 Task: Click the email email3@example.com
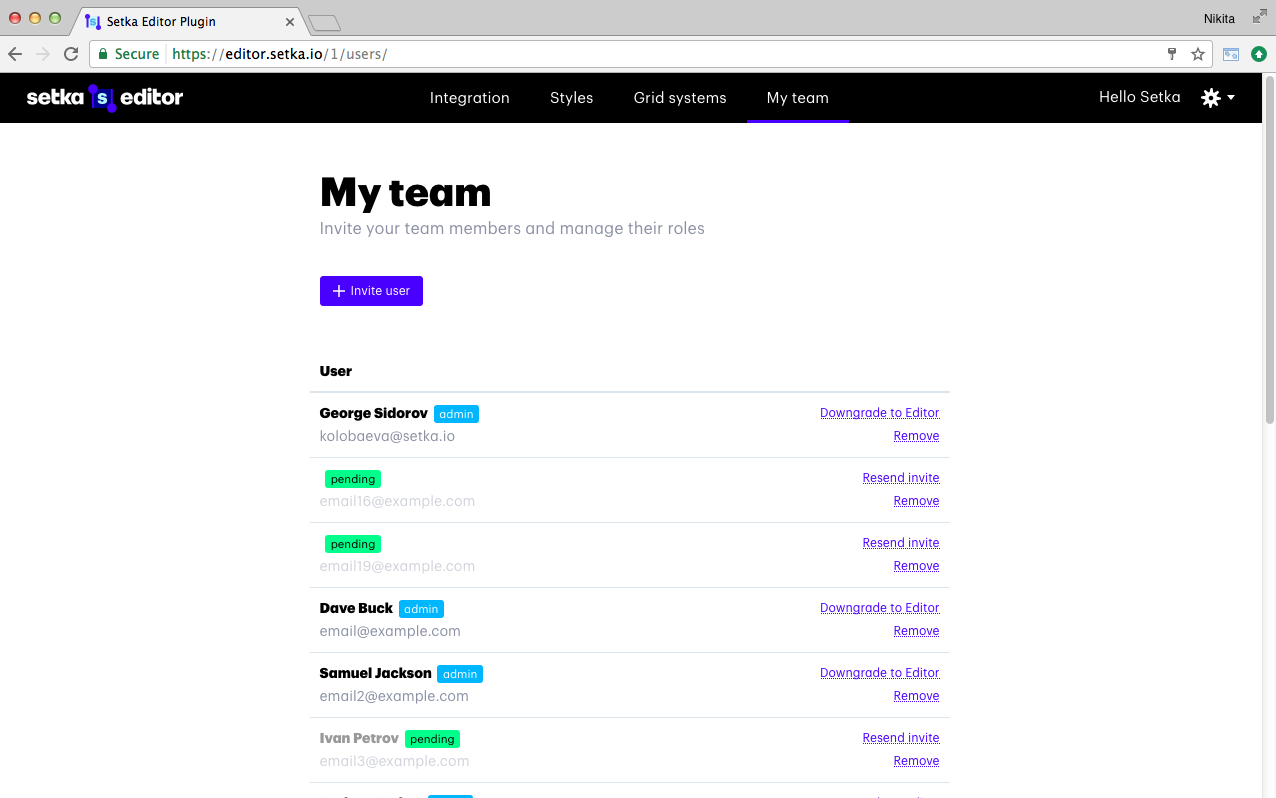coord(394,761)
